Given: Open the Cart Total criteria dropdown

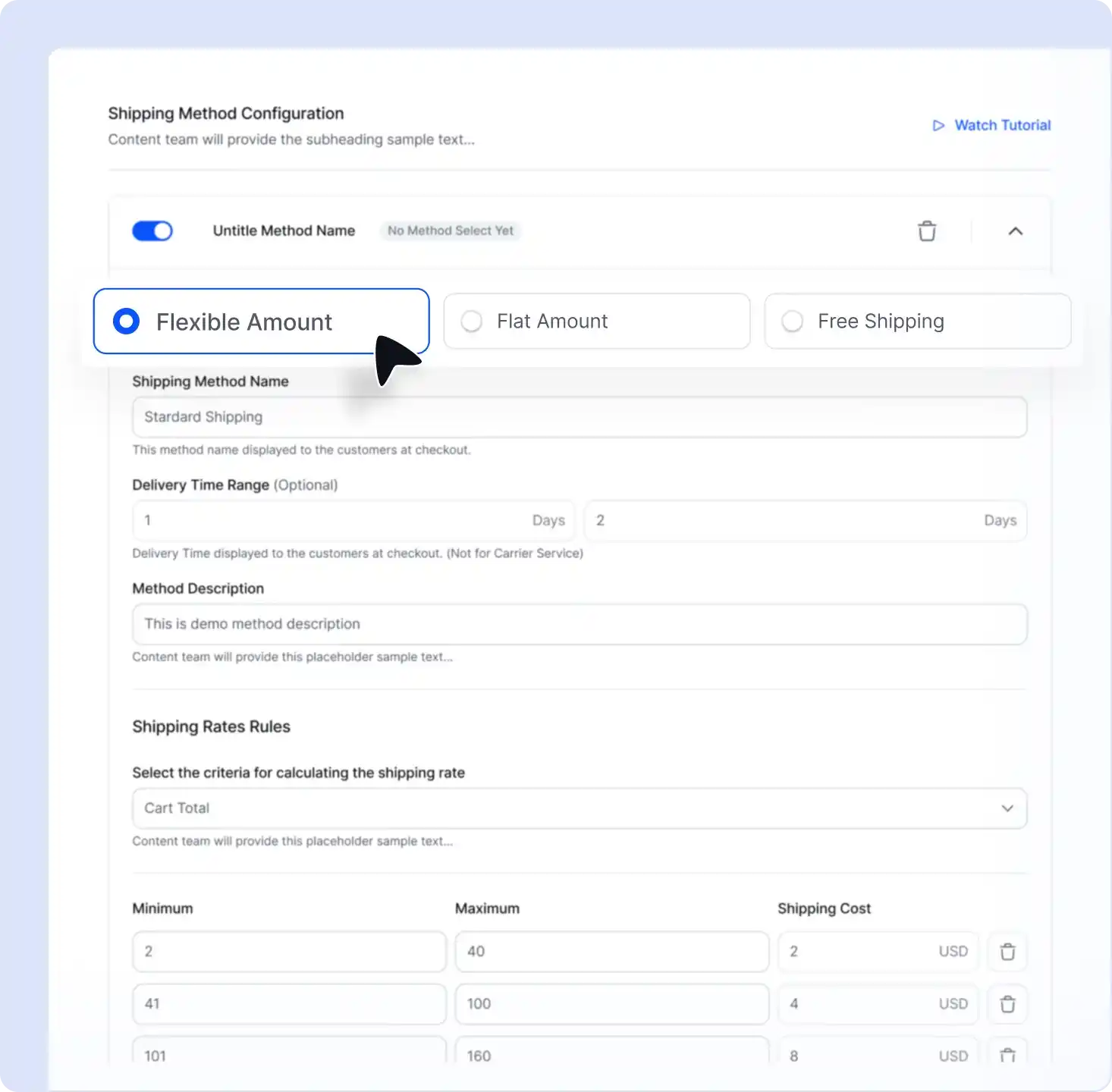Looking at the screenshot, I should (x=580, y=808).
